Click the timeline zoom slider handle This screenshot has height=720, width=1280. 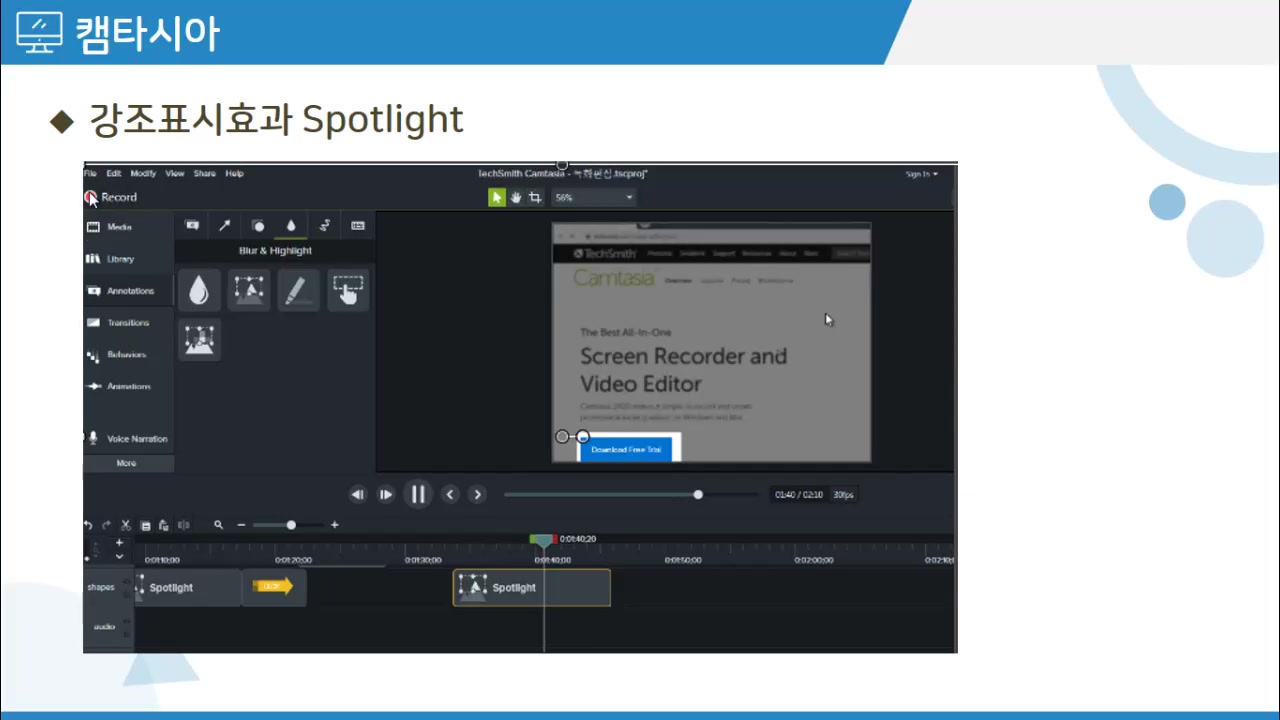coord(291,525)
